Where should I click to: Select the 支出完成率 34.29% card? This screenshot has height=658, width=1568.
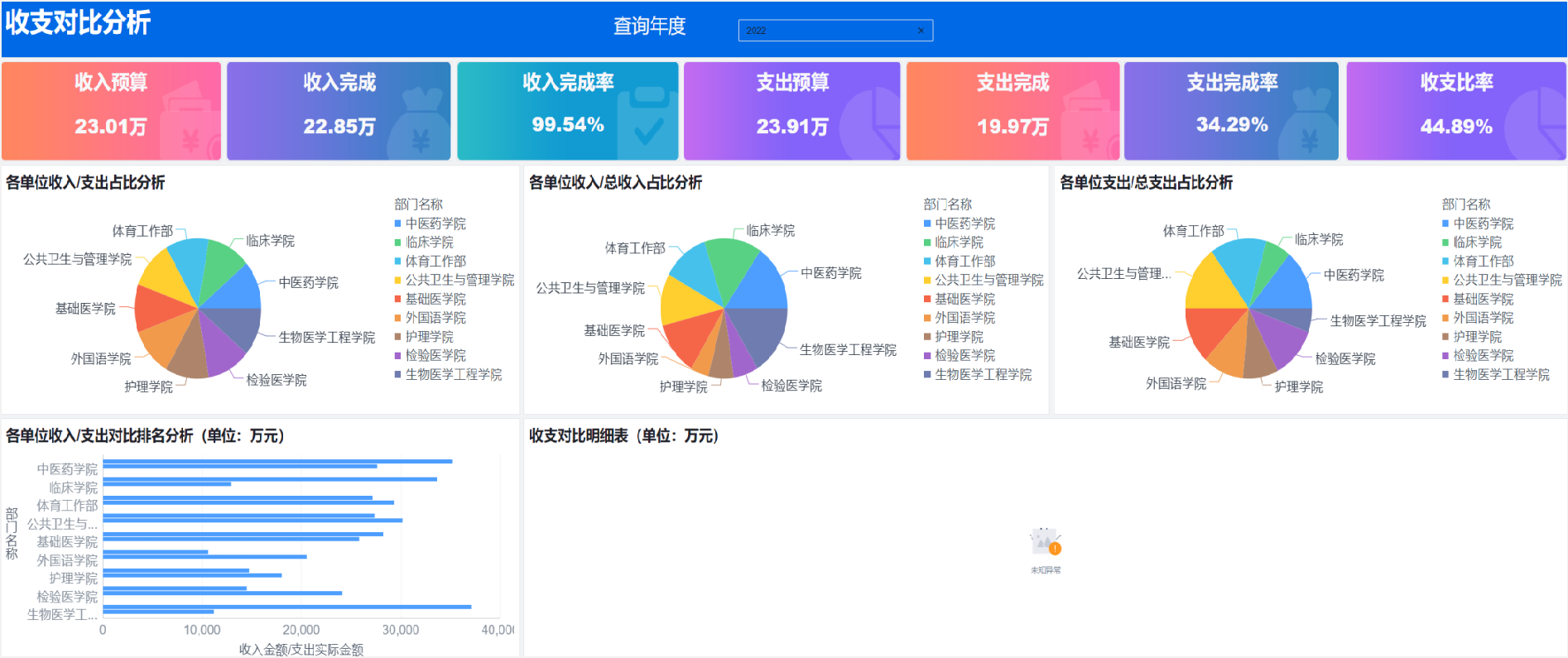(x=1232, y=111)
